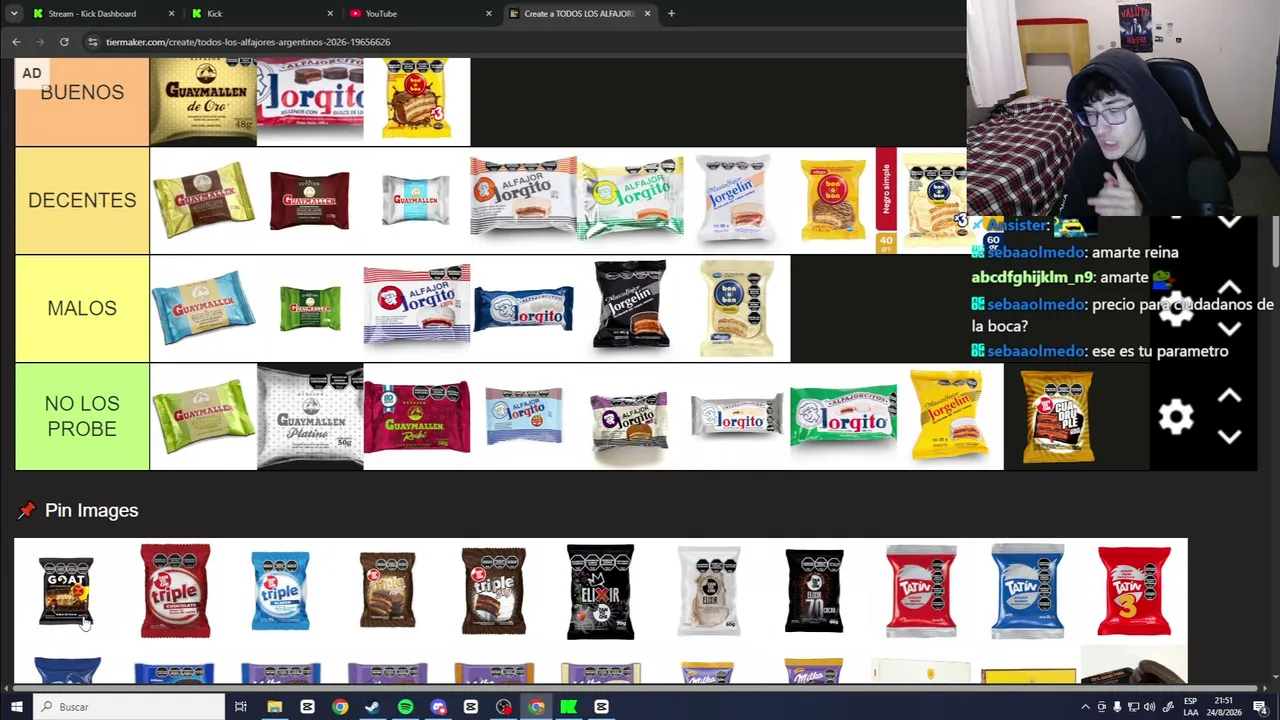1280x720 pixels.
Task: Open File Explorer from the taskbar
Action: 274,707
